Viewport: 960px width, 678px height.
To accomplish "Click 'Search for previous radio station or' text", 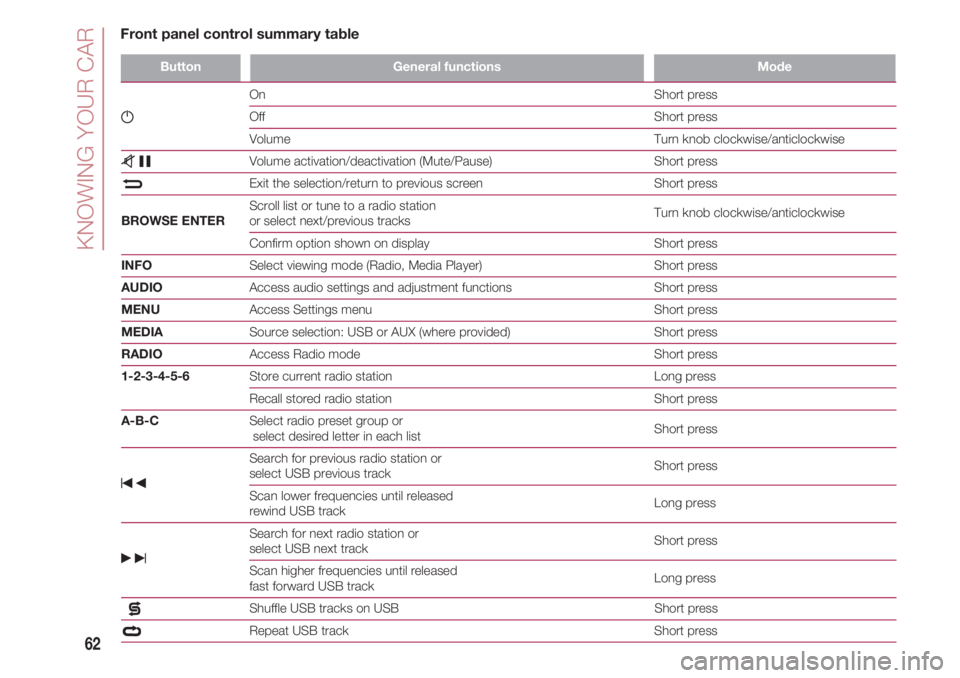I will tap(345, 459).
